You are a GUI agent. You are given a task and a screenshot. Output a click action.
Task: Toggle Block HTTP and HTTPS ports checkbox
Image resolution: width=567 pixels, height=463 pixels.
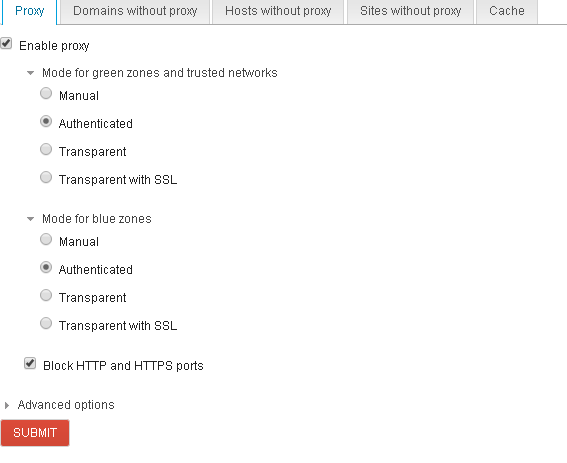click(x=30, y=363)
